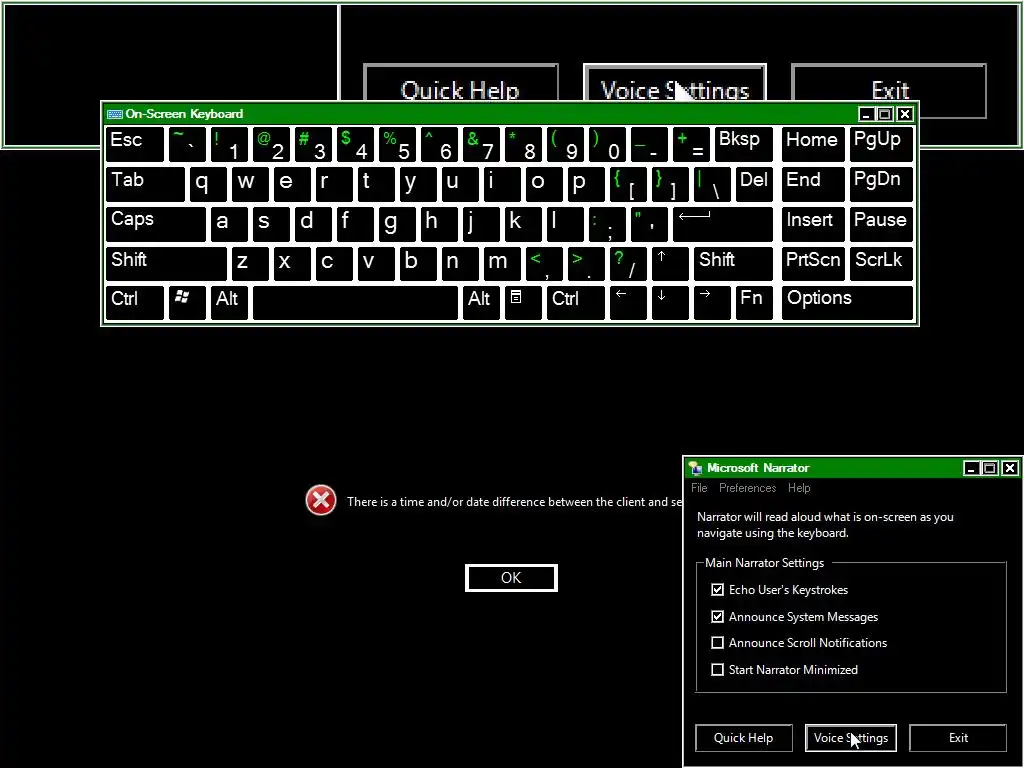Click the down arrow key

670,303
